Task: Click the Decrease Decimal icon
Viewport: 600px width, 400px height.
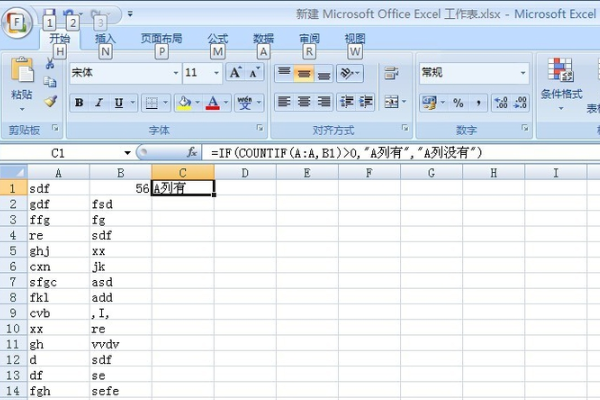Action: point(520,103)
